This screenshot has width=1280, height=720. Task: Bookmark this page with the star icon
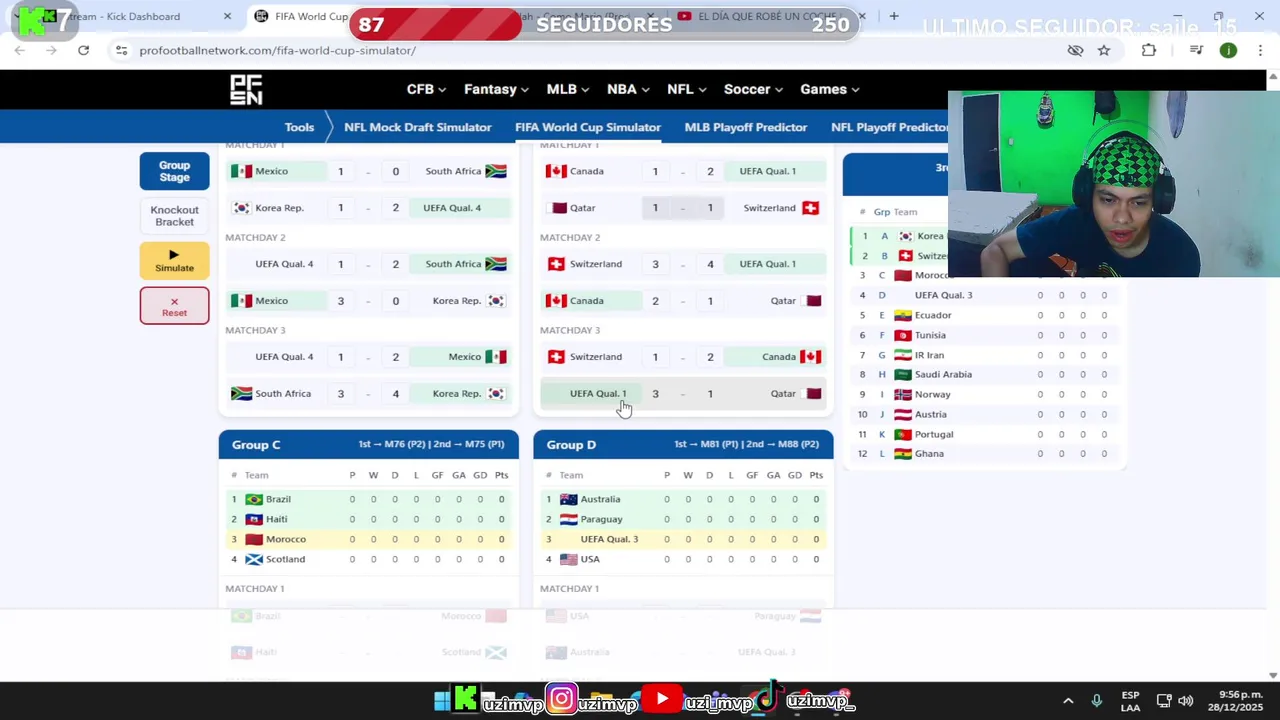(x=1104, y=50)
